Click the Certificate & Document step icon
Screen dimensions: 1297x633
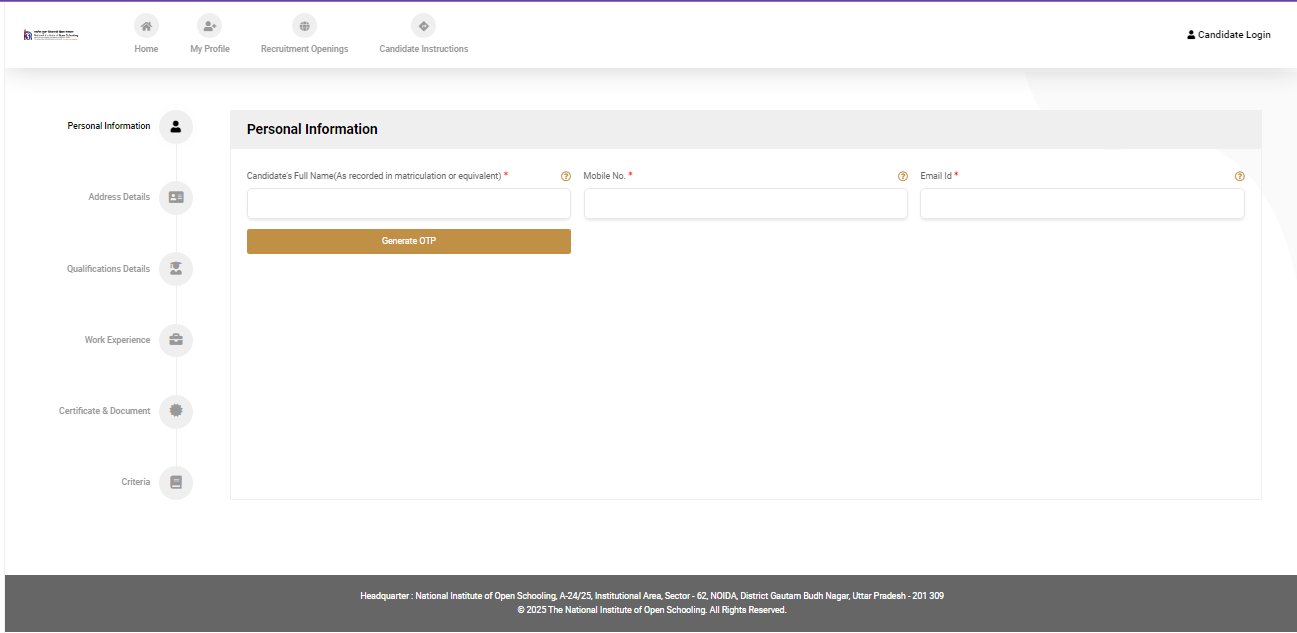[x=176, y=411]
